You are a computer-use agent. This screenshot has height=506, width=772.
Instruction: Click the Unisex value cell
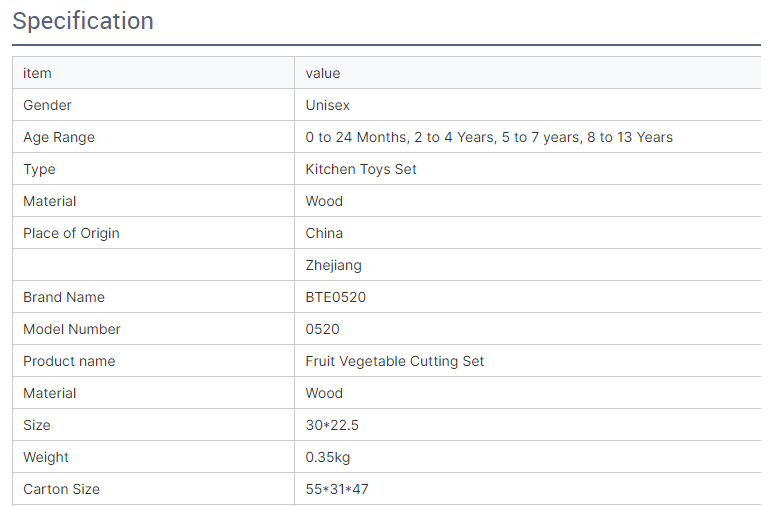327,105
